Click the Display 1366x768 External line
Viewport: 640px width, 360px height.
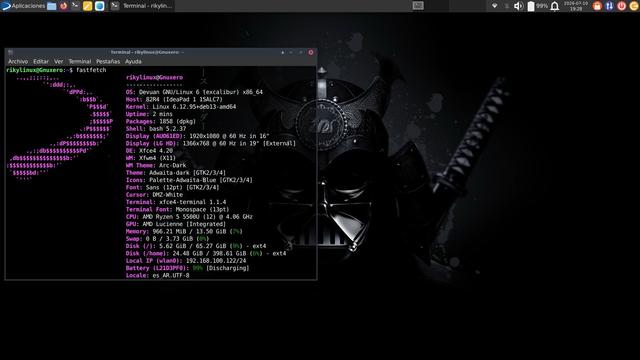pyautogui.click(x=211, y=144)
